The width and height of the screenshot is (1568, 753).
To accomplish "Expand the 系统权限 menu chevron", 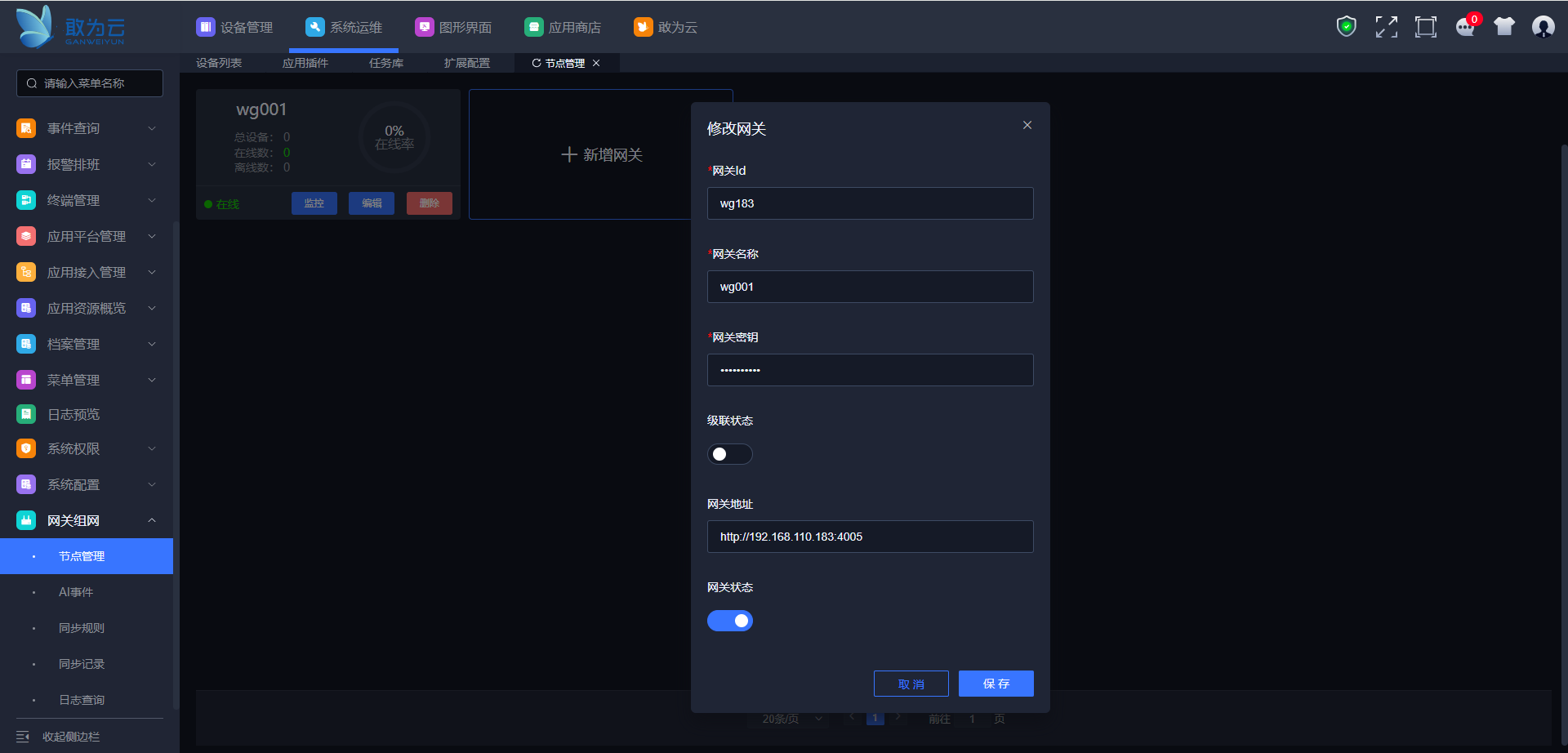I will click(152, 448).
